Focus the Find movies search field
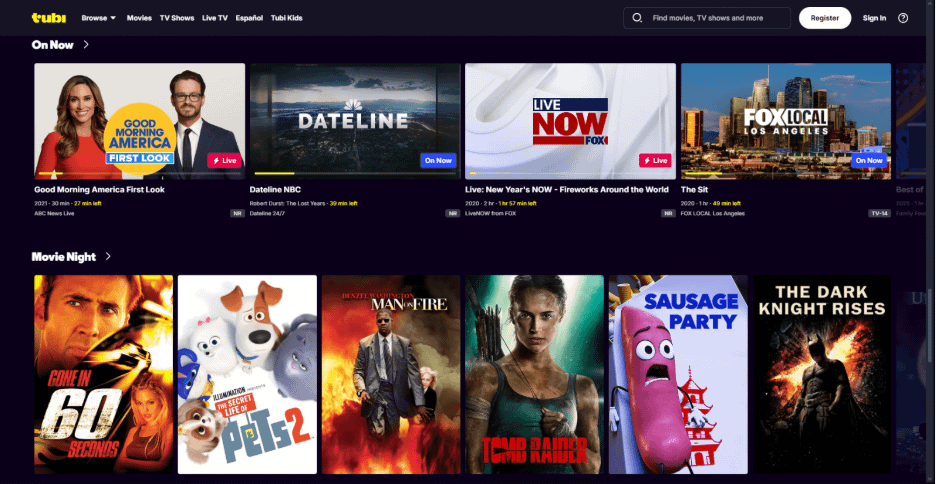The image size is (936, 484). 707,18
